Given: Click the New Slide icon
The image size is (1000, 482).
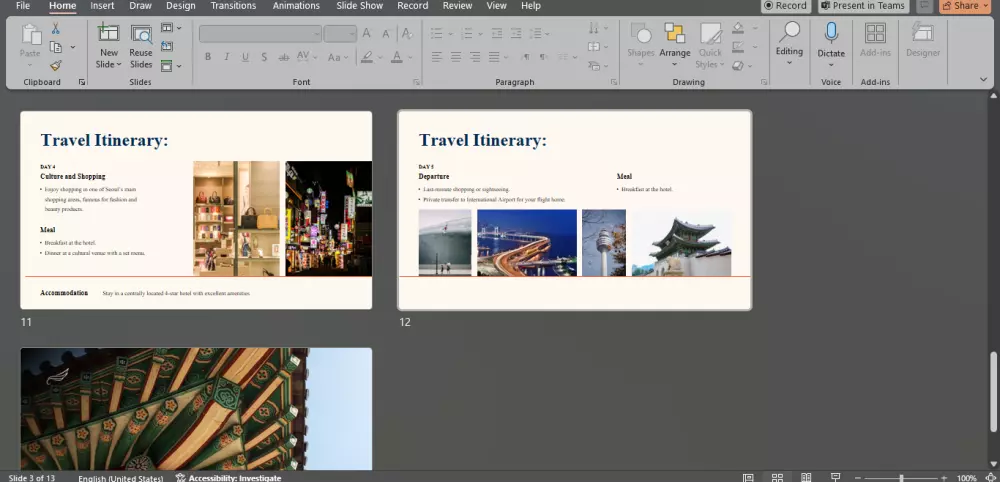Looking at the screenshot, I should [x=108, y=35].
